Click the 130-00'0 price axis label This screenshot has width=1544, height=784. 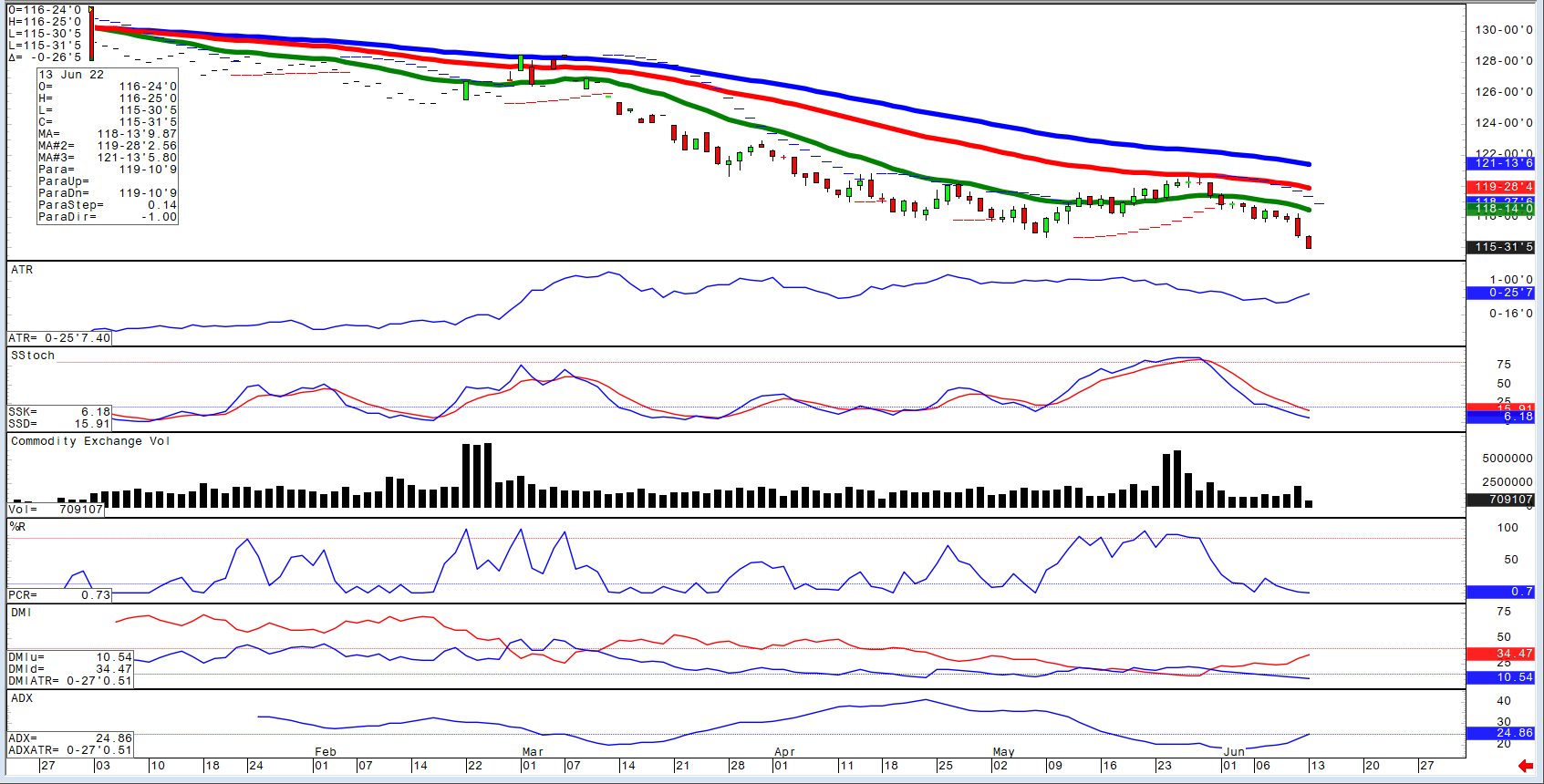(x=1504, y=30)
